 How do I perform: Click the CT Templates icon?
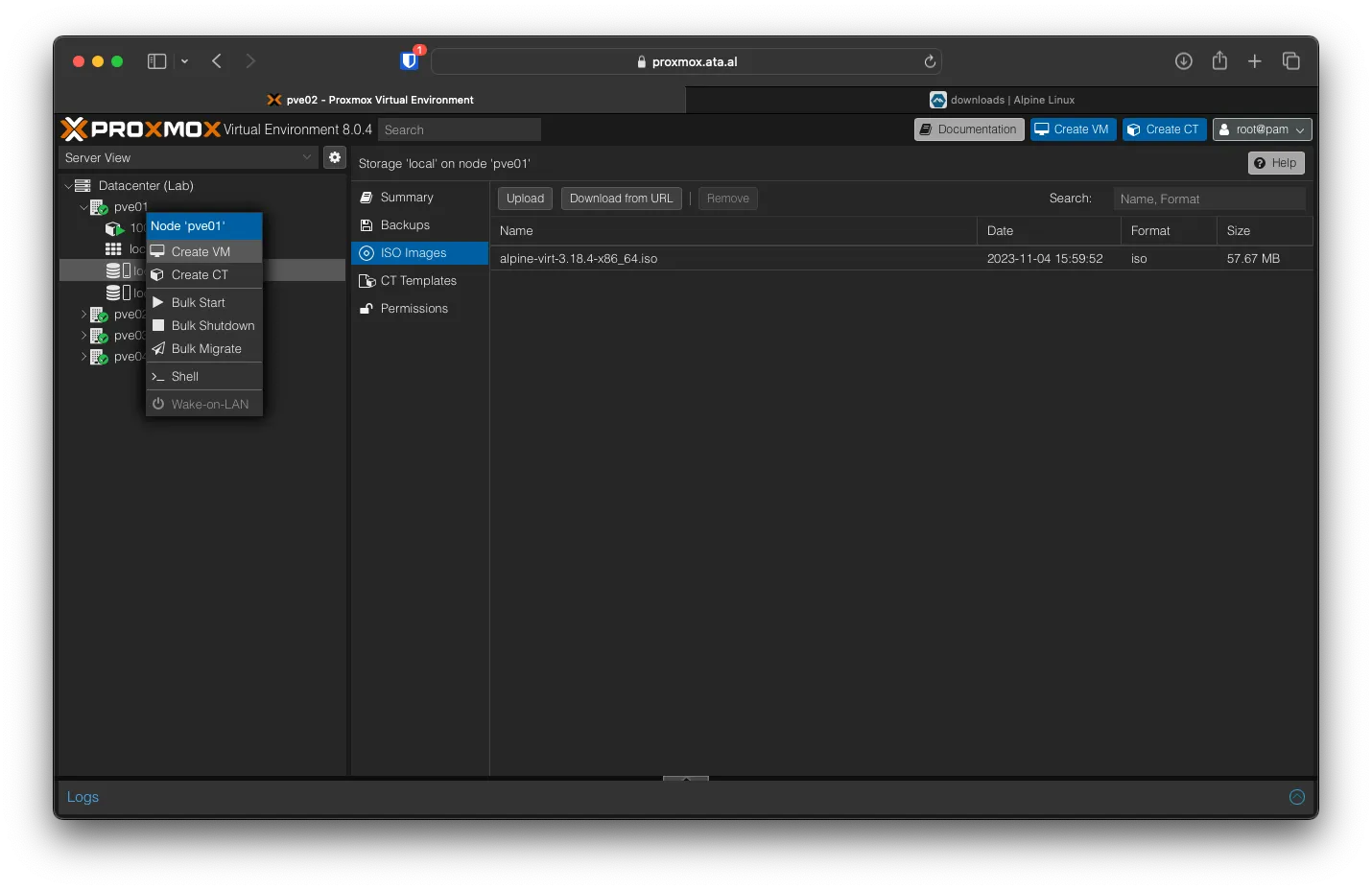tap(367, 281)
